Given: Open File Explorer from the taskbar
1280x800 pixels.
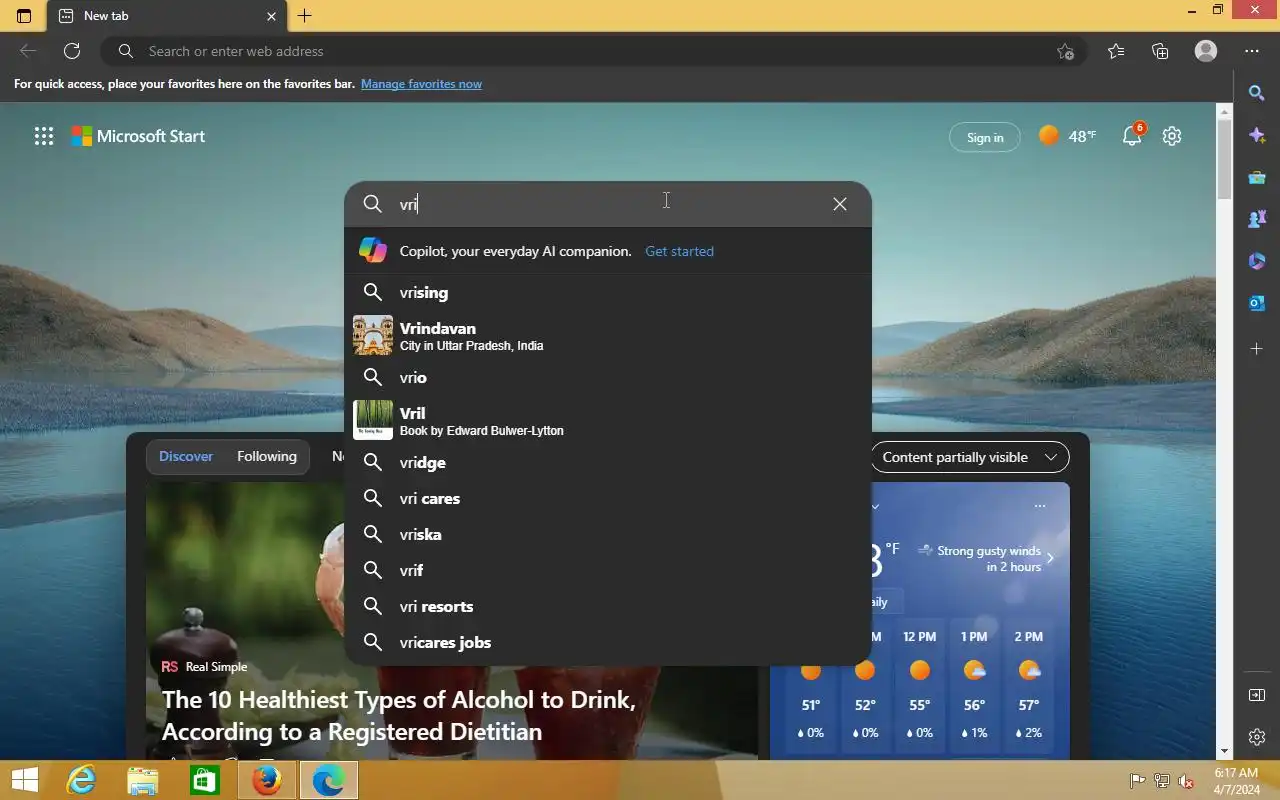Looking at the screenshot, I should 143,780.
